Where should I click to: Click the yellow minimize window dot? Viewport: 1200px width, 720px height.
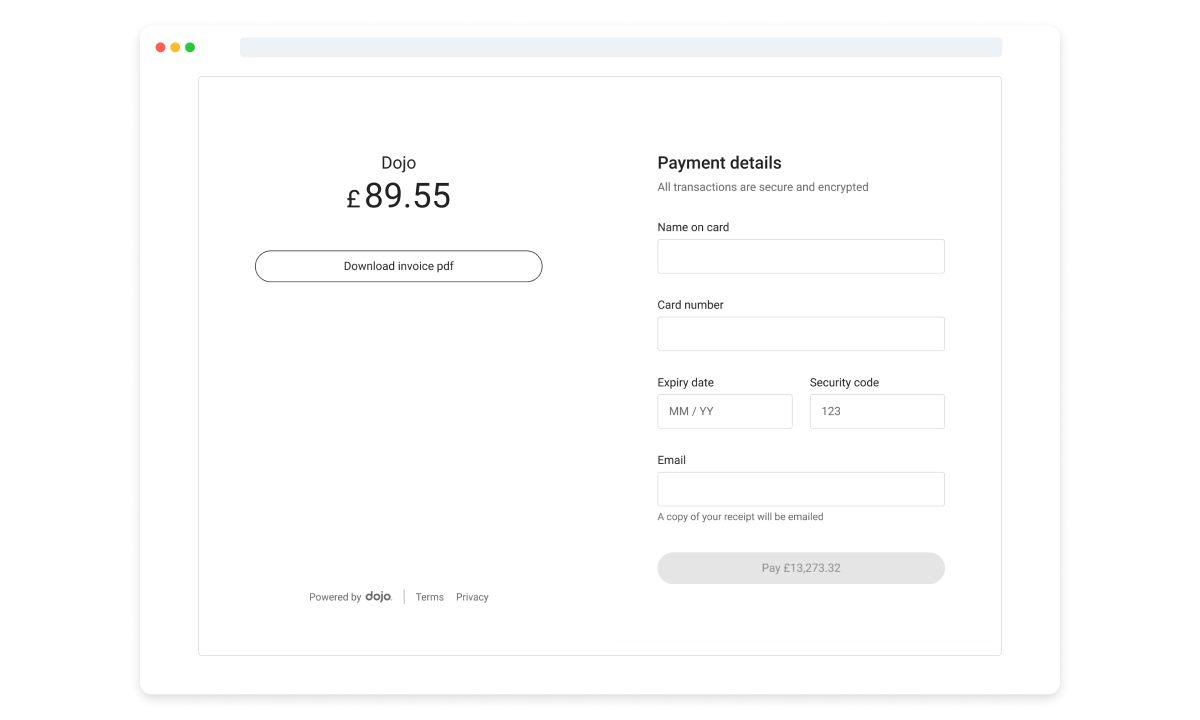pyautogui.click(x=175, y=47)
